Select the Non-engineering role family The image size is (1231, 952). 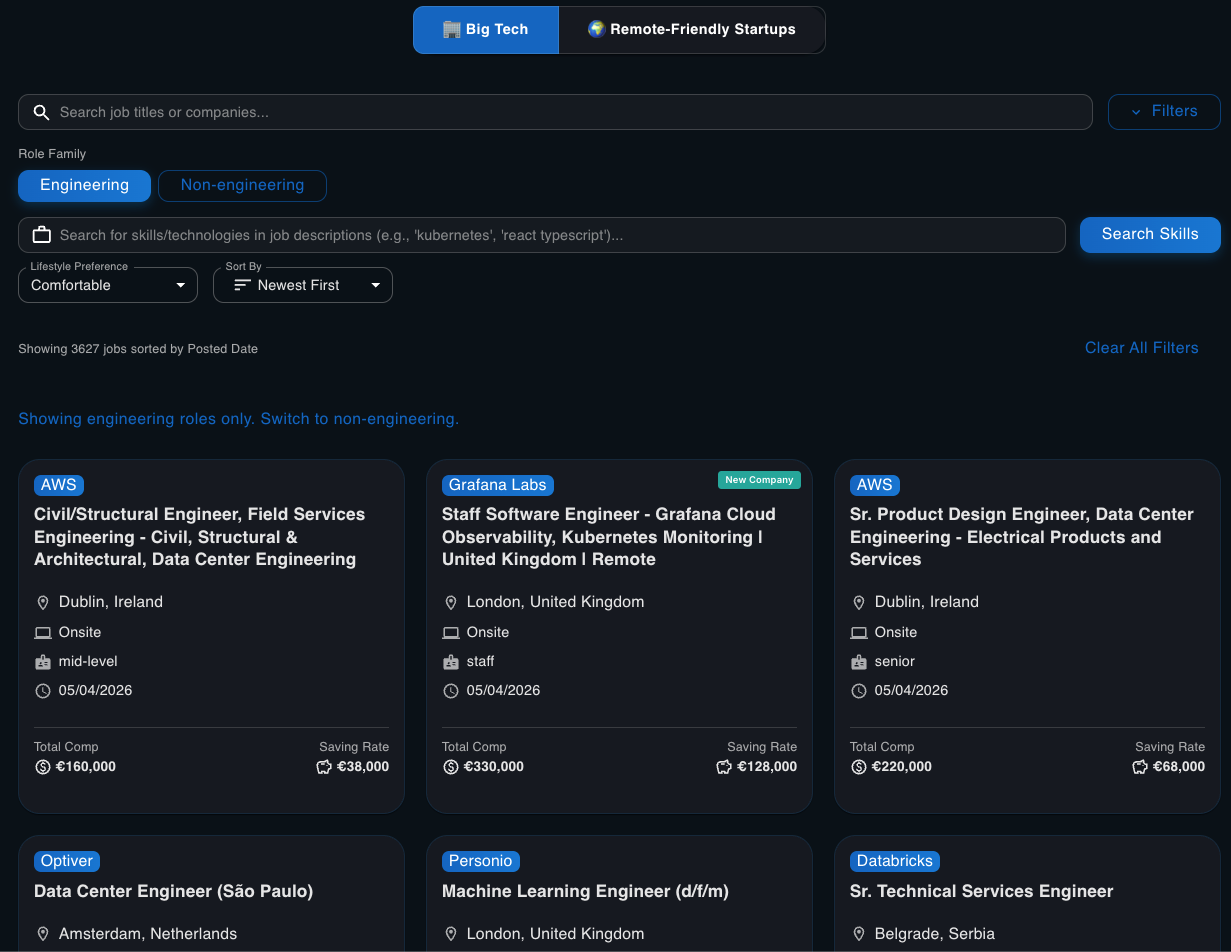242,185
